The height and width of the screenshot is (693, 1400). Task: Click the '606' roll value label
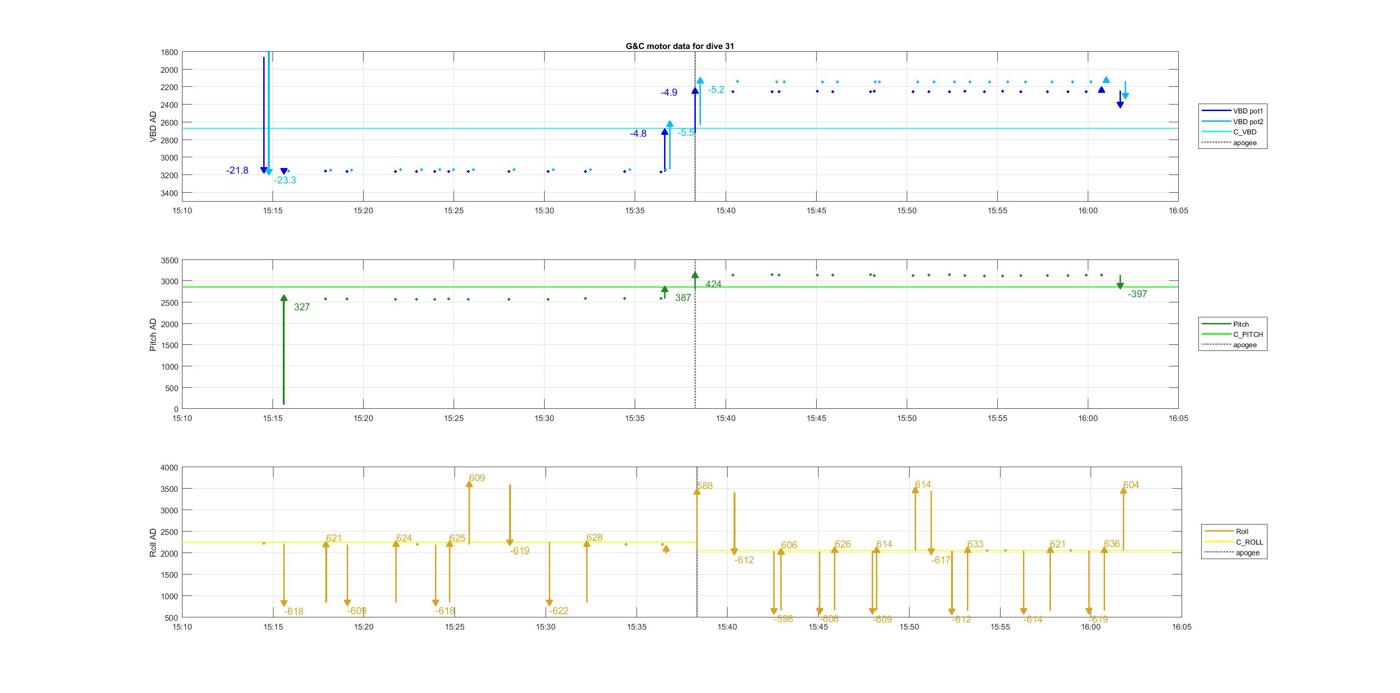(x=790, y=545)
